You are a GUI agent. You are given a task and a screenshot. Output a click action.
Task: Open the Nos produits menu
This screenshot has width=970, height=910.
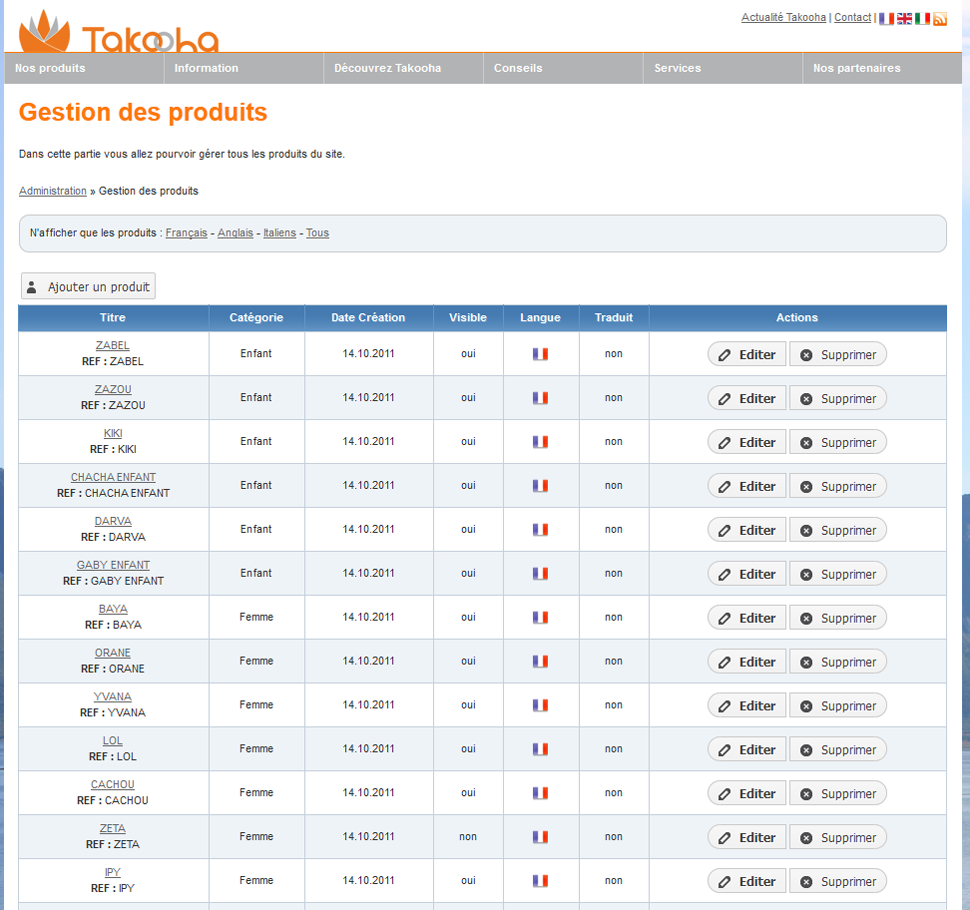click(x=50, y=68)
